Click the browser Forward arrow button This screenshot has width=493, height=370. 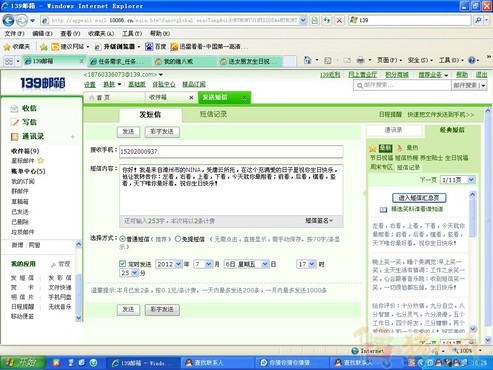[22, 21]
